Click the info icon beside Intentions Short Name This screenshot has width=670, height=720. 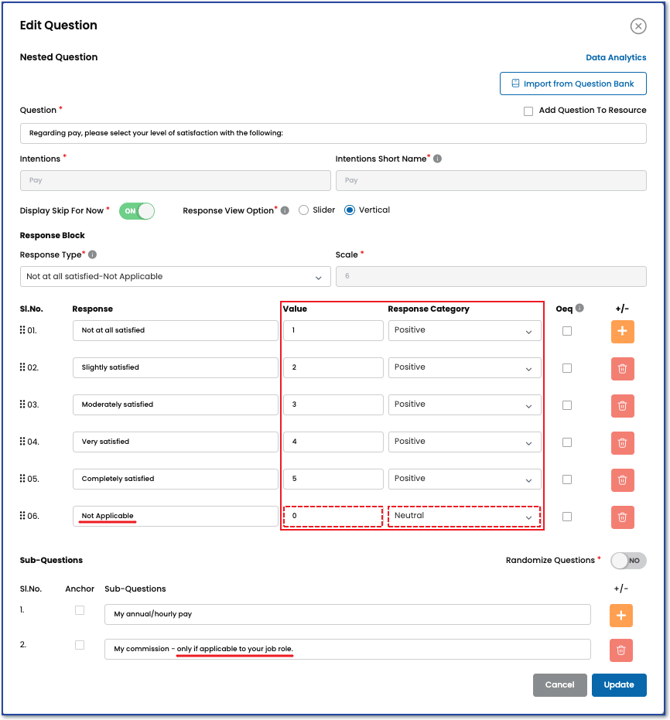[x=438, y=159]
